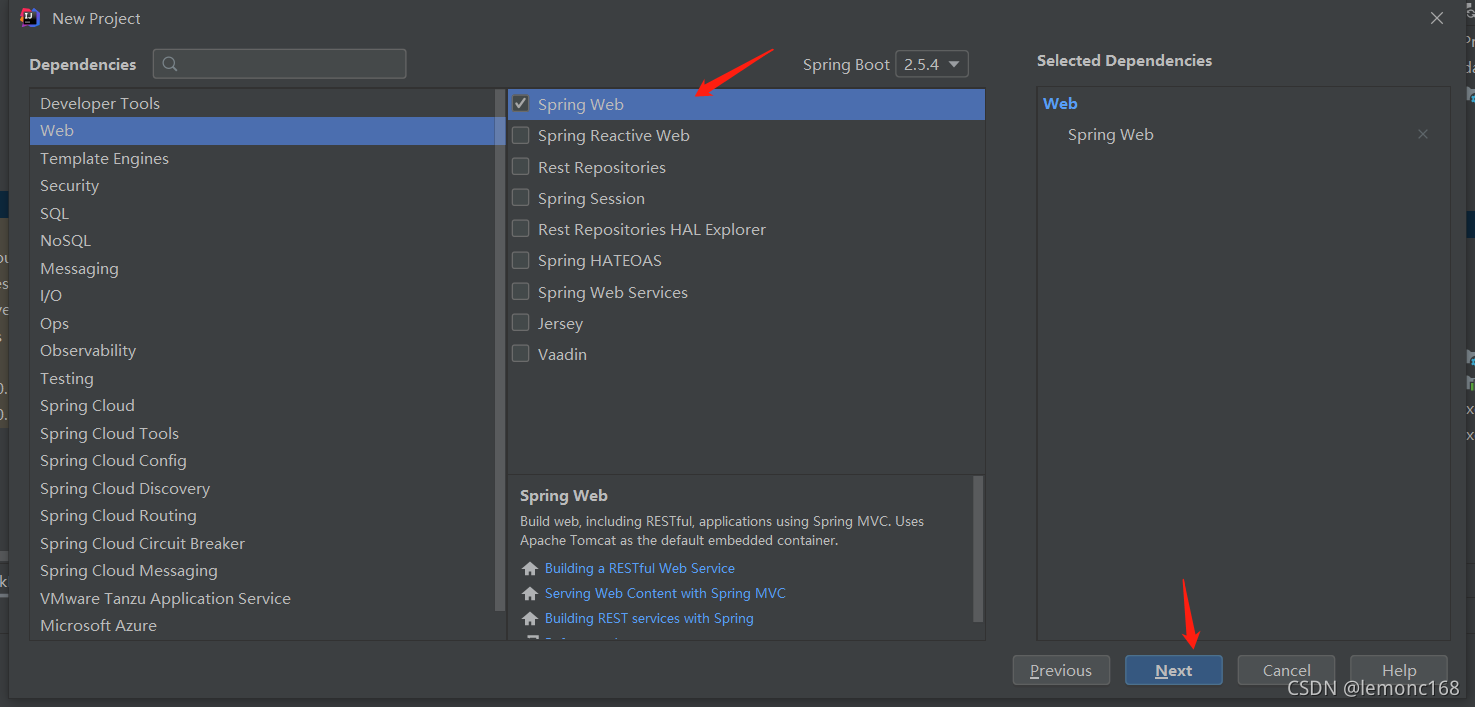Choose the Ops category
The image size is (1475, 707).
tap(262, 323)
